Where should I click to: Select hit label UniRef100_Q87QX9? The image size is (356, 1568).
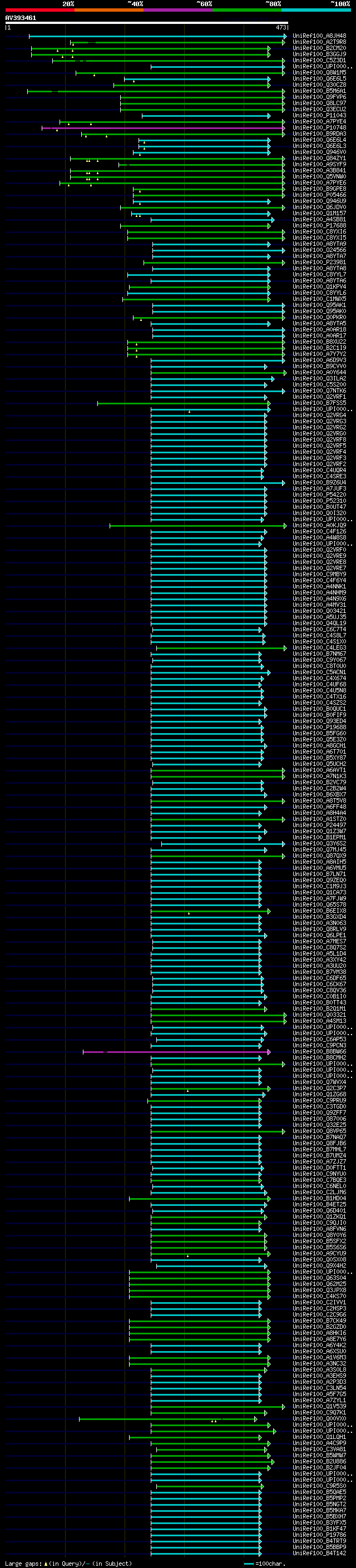pos(319,855)
